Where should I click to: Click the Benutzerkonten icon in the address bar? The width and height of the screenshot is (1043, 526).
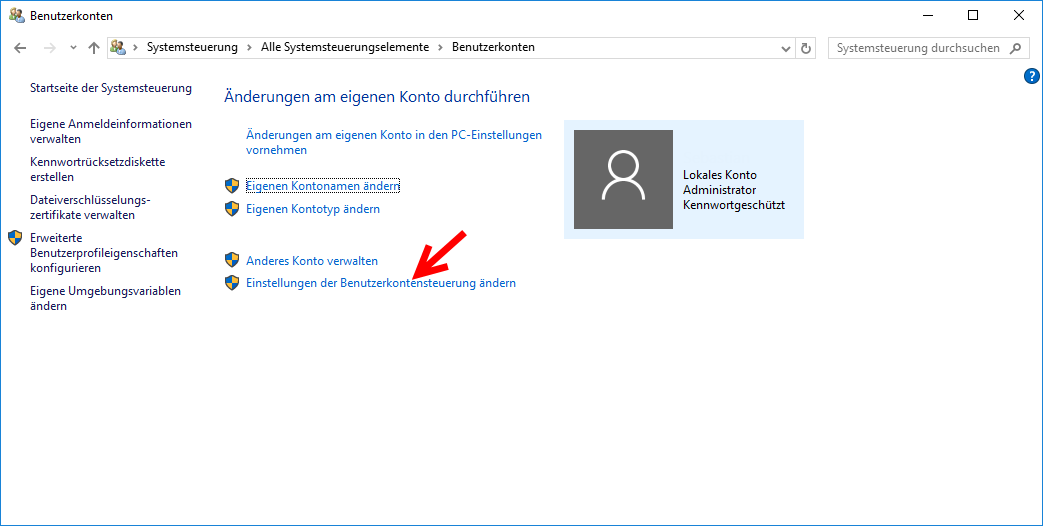(x=119, y=48)
